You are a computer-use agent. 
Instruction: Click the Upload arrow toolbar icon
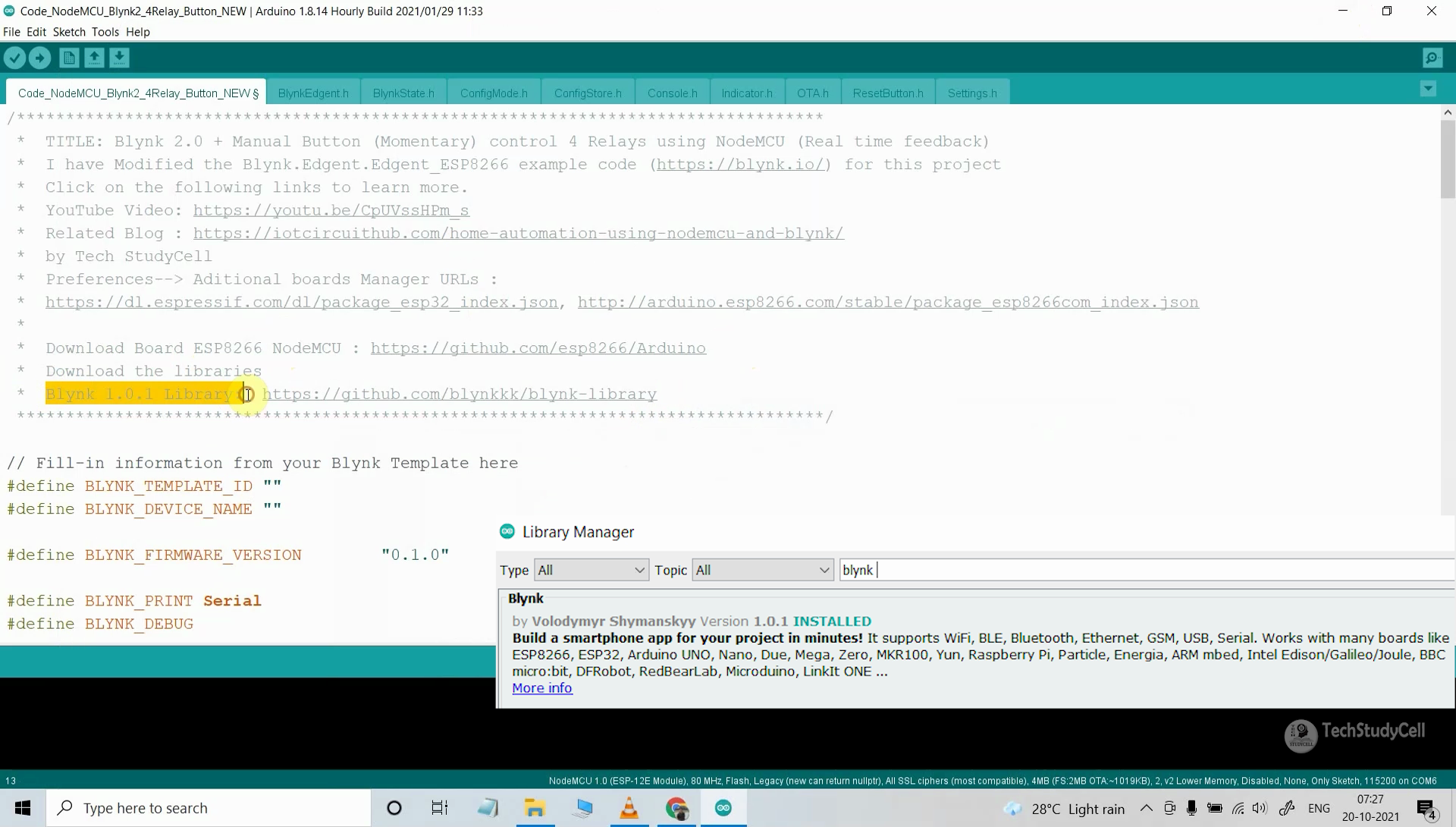coord(39,58)
